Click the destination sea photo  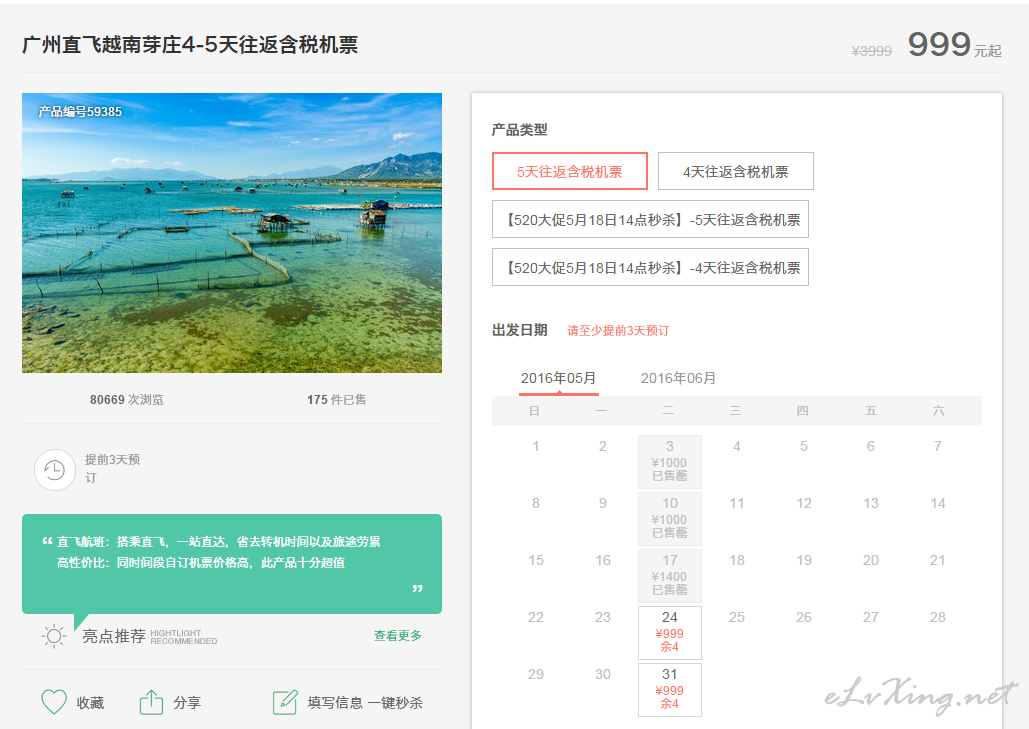coord(232,233)
